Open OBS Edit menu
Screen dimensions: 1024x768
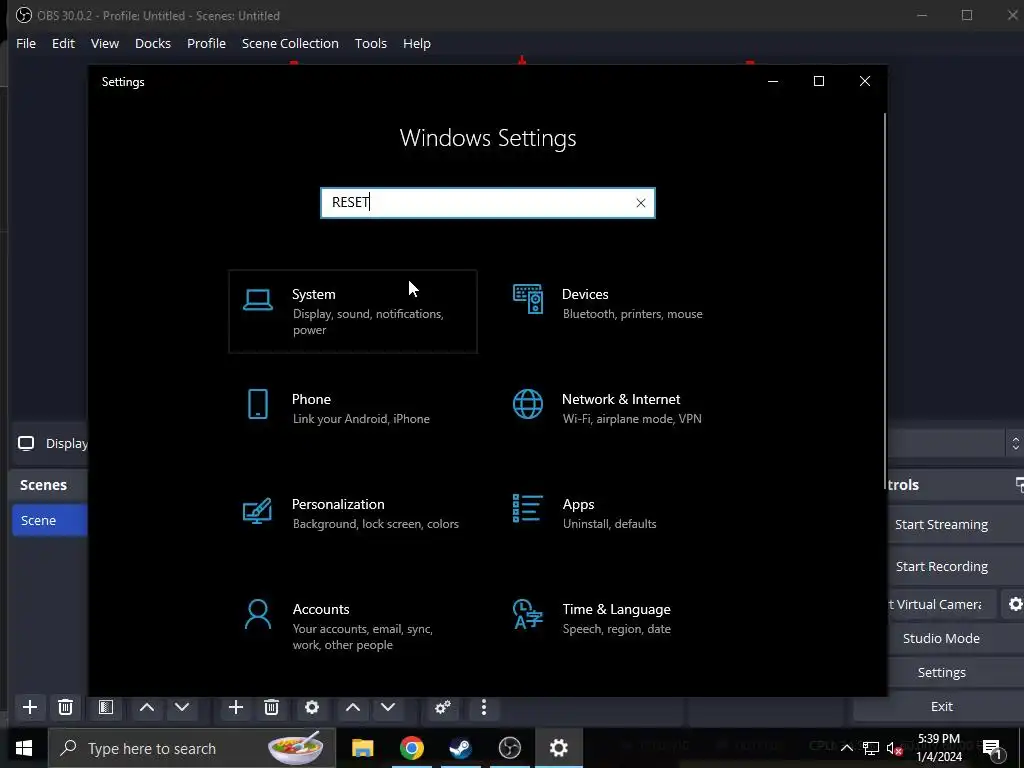tap(63, 43)
